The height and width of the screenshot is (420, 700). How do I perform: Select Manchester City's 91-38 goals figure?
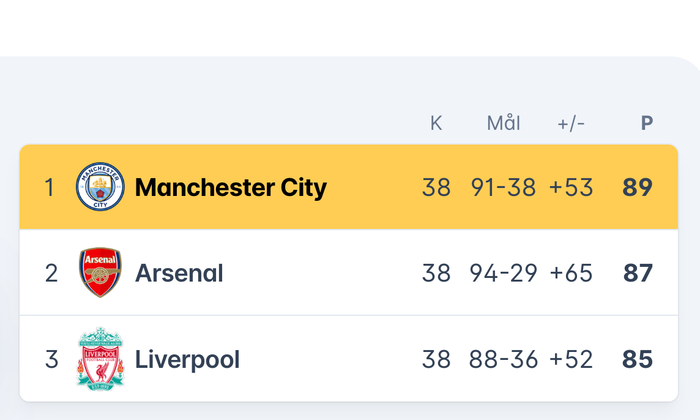(503, 187)
